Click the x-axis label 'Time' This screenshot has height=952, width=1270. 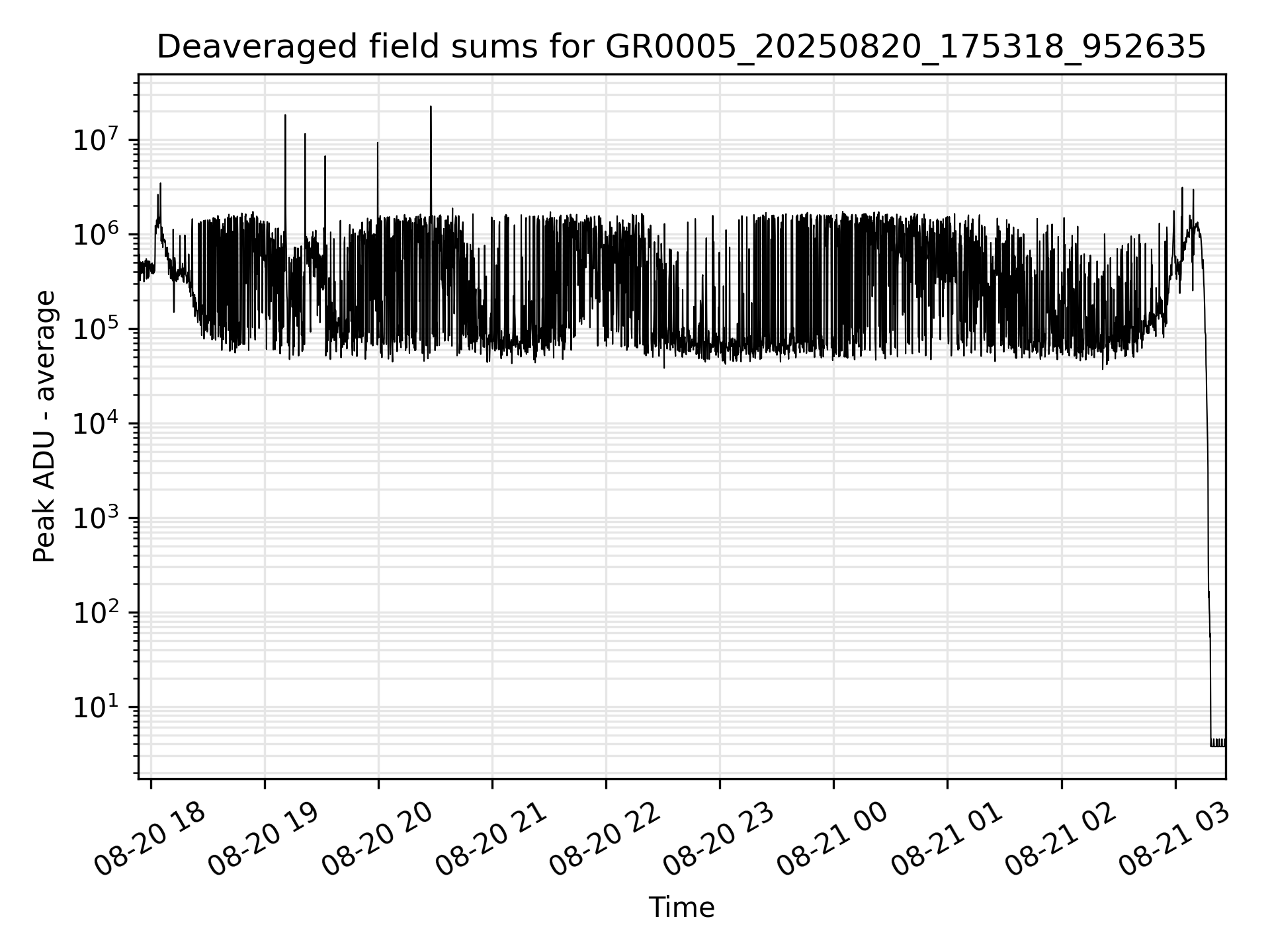coord(681,908)
